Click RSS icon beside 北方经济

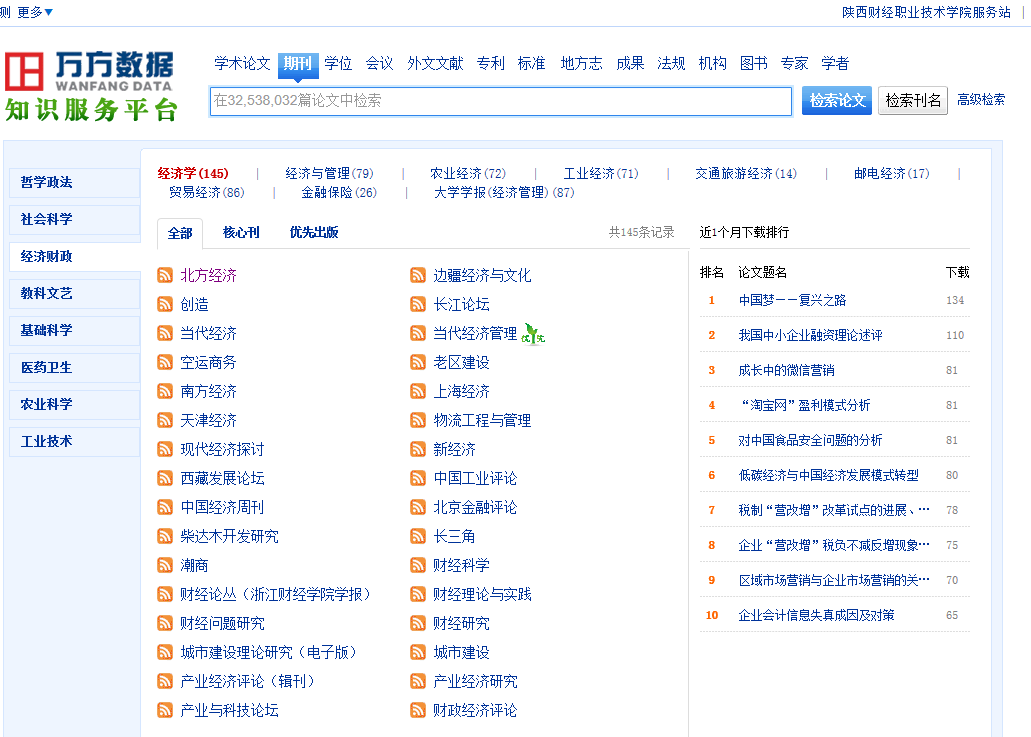tap(165, 275)
